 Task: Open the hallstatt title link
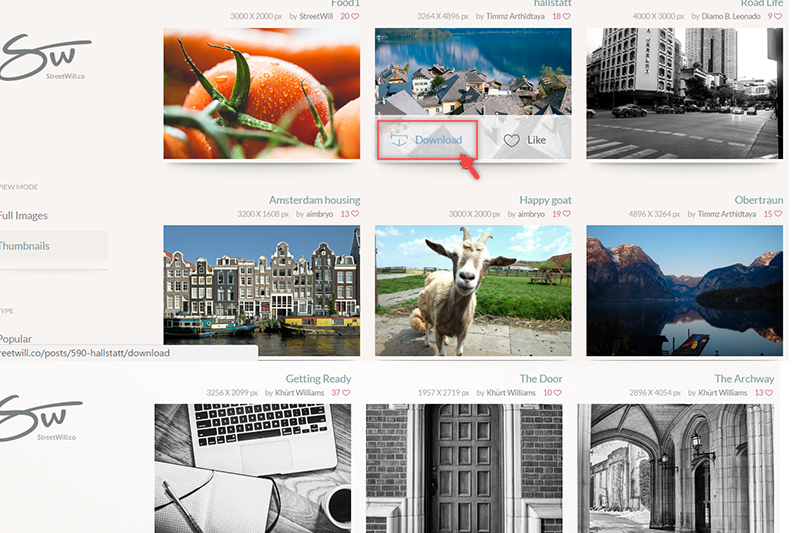[x=553, y=3]
